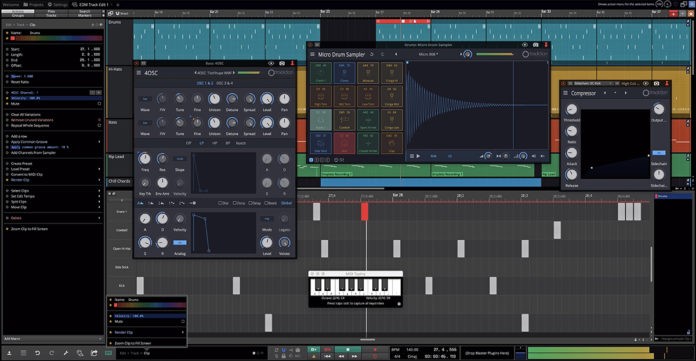Click red pin icon in Micro Drum Sampler title bar

pyautogui.click(x=546, y=45)
